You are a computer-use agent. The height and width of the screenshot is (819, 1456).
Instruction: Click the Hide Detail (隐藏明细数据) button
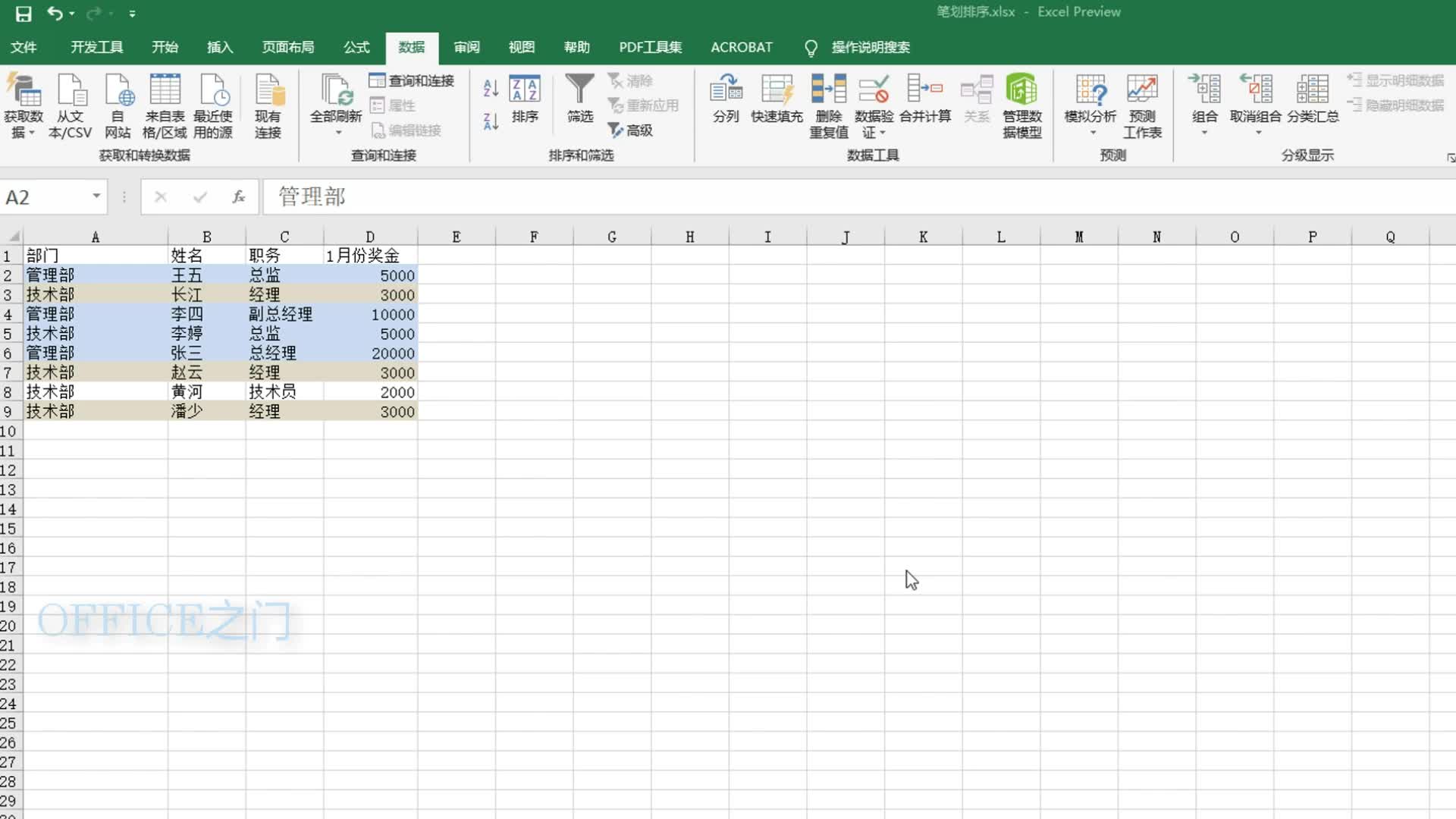pos(1395,105)
